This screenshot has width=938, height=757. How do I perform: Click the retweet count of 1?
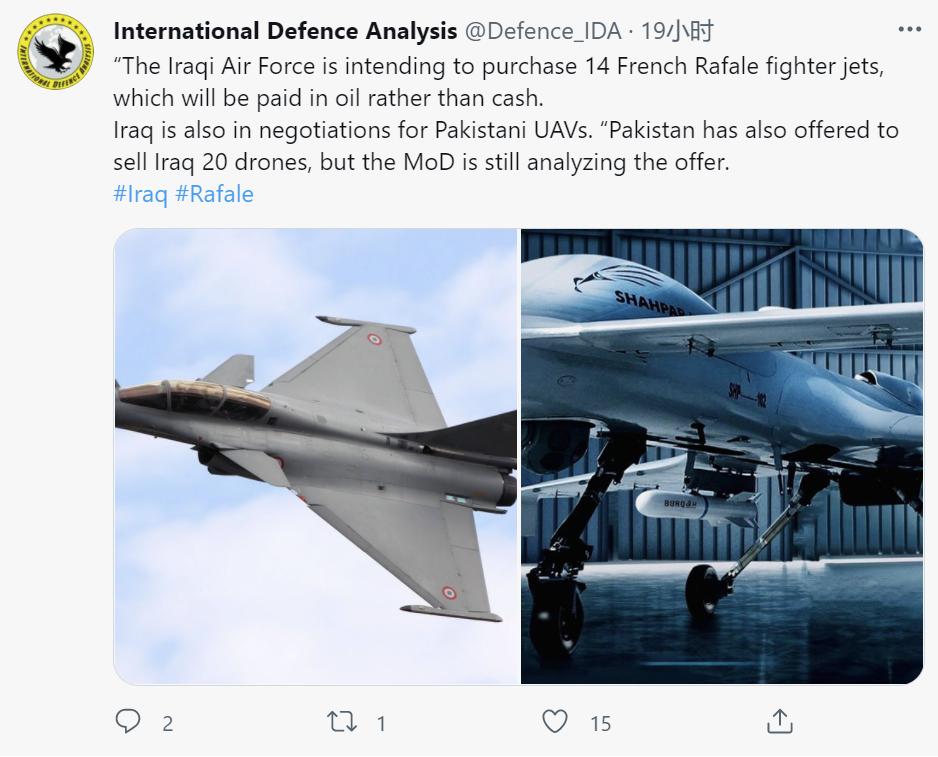coord(381,723)
